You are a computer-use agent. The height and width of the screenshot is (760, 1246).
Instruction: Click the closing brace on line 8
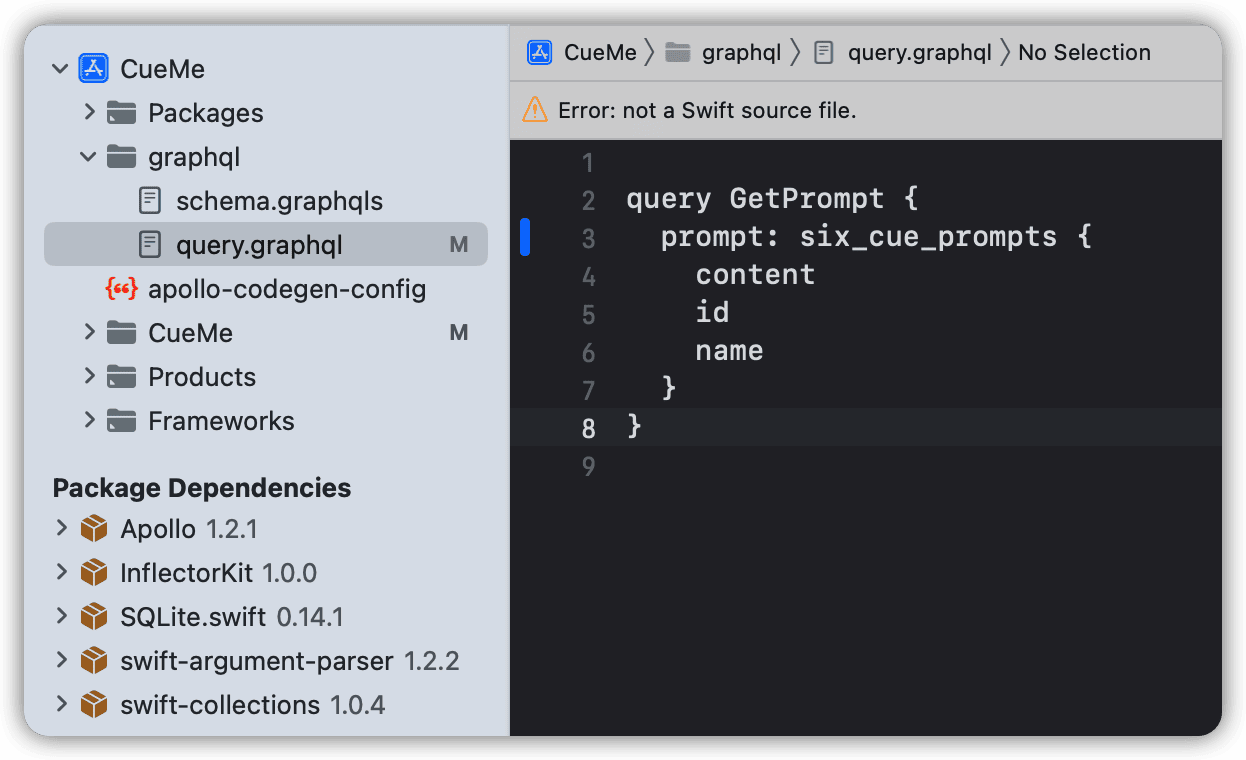[634, 427]
